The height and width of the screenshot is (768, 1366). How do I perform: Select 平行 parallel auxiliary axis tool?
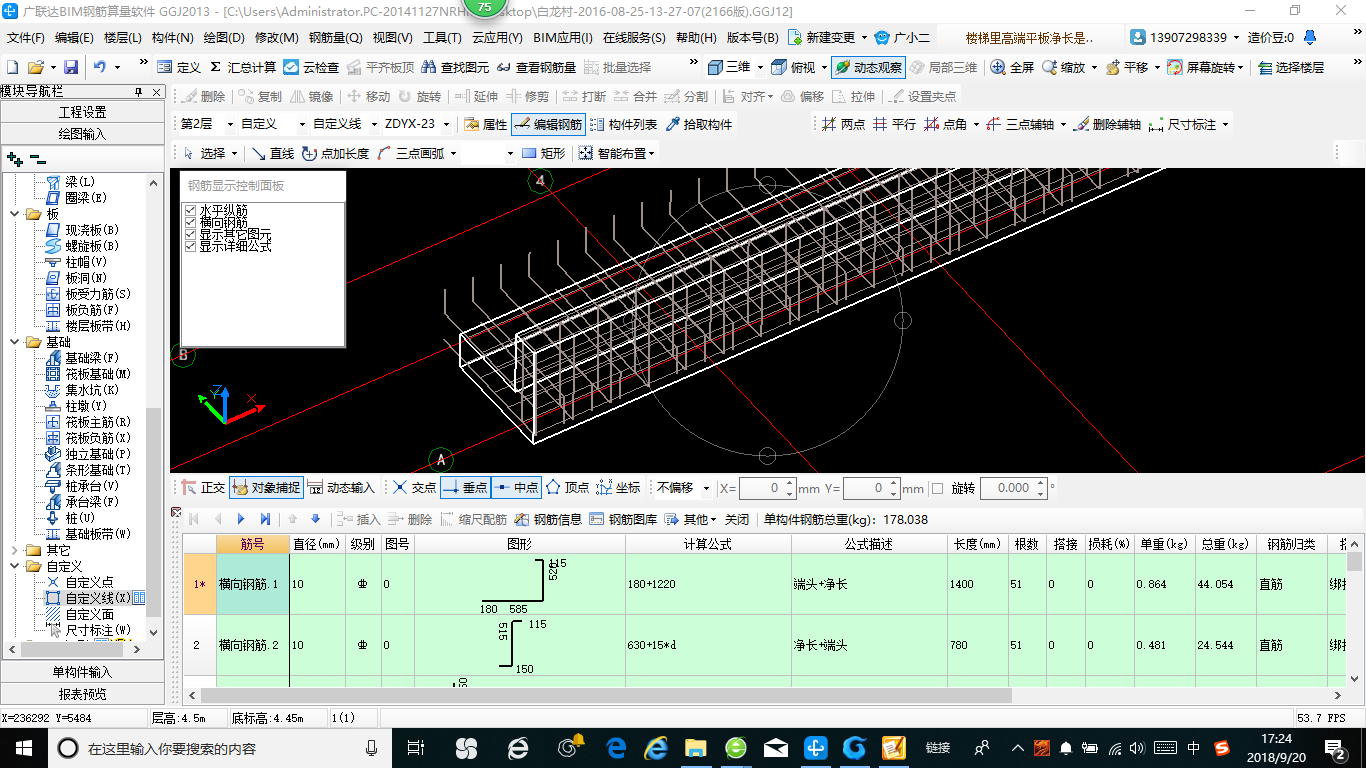[x=894, y=124]
